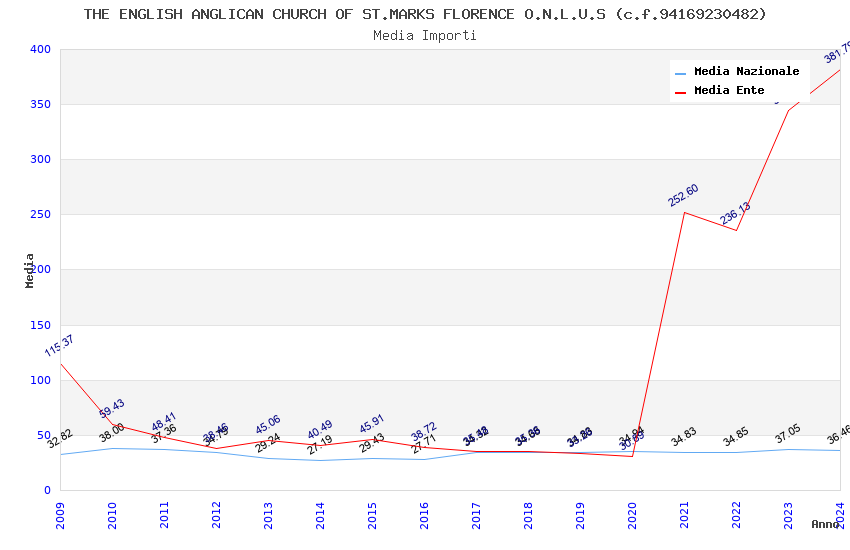The height and width of the screenshot is (550, 850).
Task: Click the 0 tick on the vertical axis
Action: (47, 490)
